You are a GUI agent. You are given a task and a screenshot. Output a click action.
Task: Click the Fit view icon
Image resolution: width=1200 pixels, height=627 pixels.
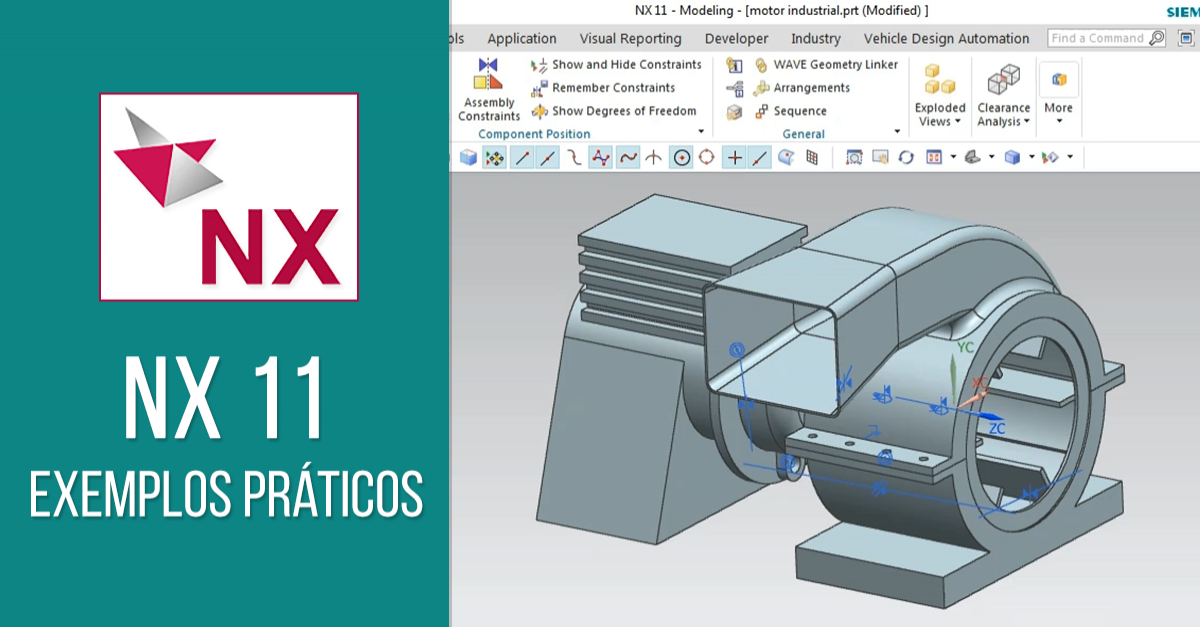click(854, 157)
